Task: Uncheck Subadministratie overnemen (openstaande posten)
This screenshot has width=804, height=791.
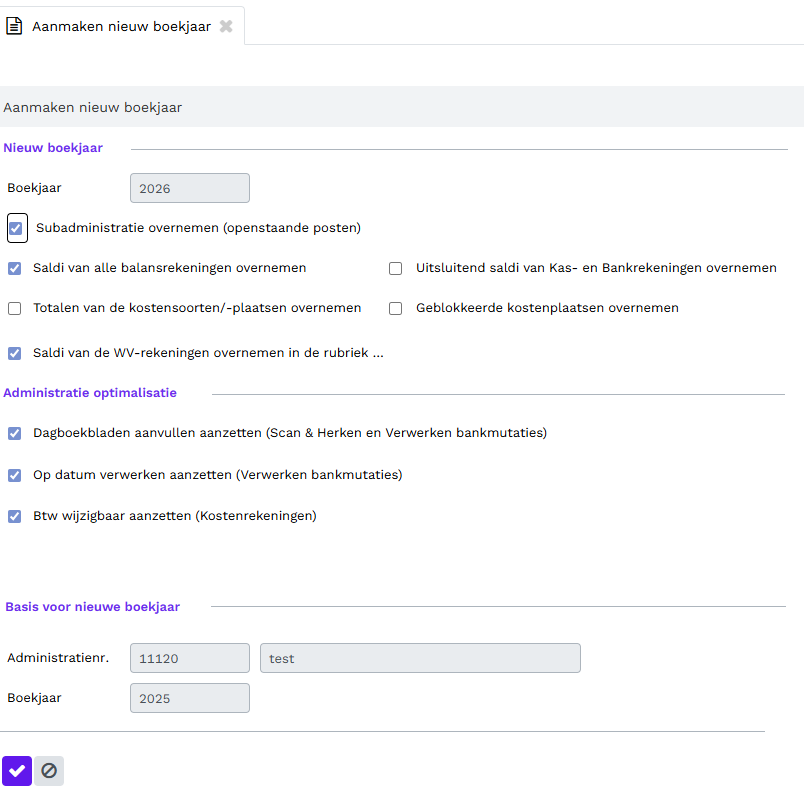Action: coord(16,228)
